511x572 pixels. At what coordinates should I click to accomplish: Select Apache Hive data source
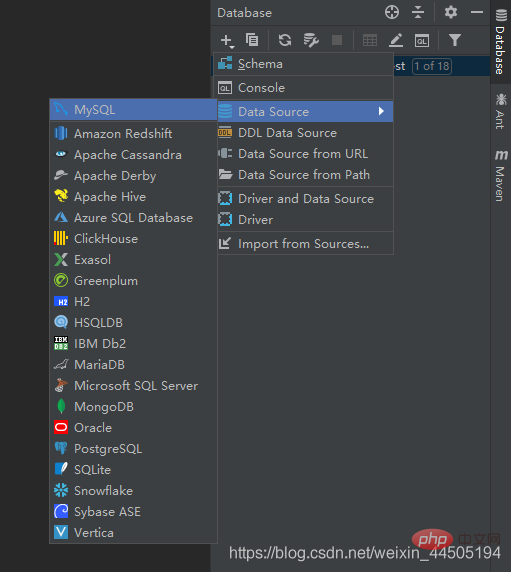click(133, 197)
